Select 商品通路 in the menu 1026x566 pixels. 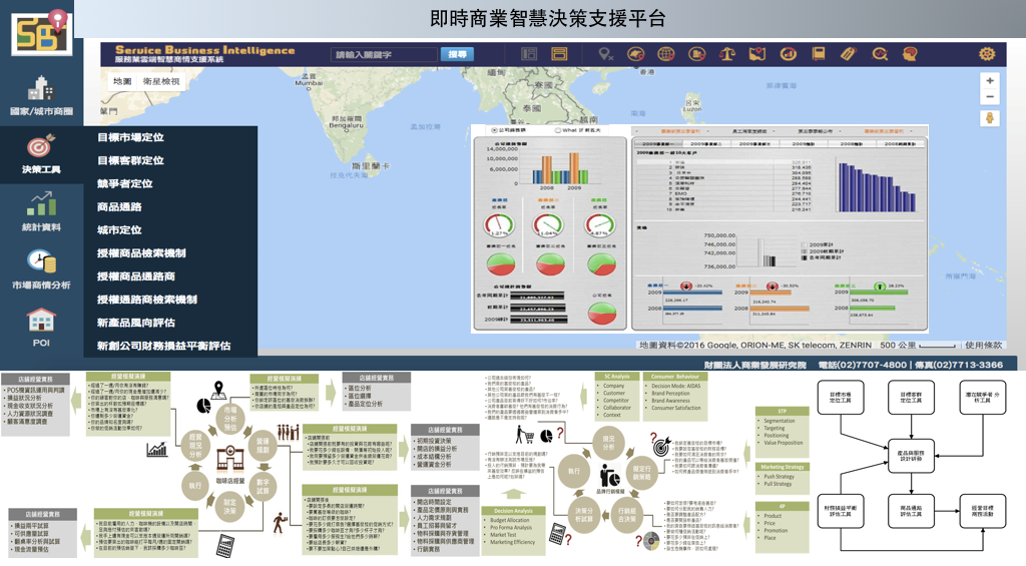pos(119,207)
